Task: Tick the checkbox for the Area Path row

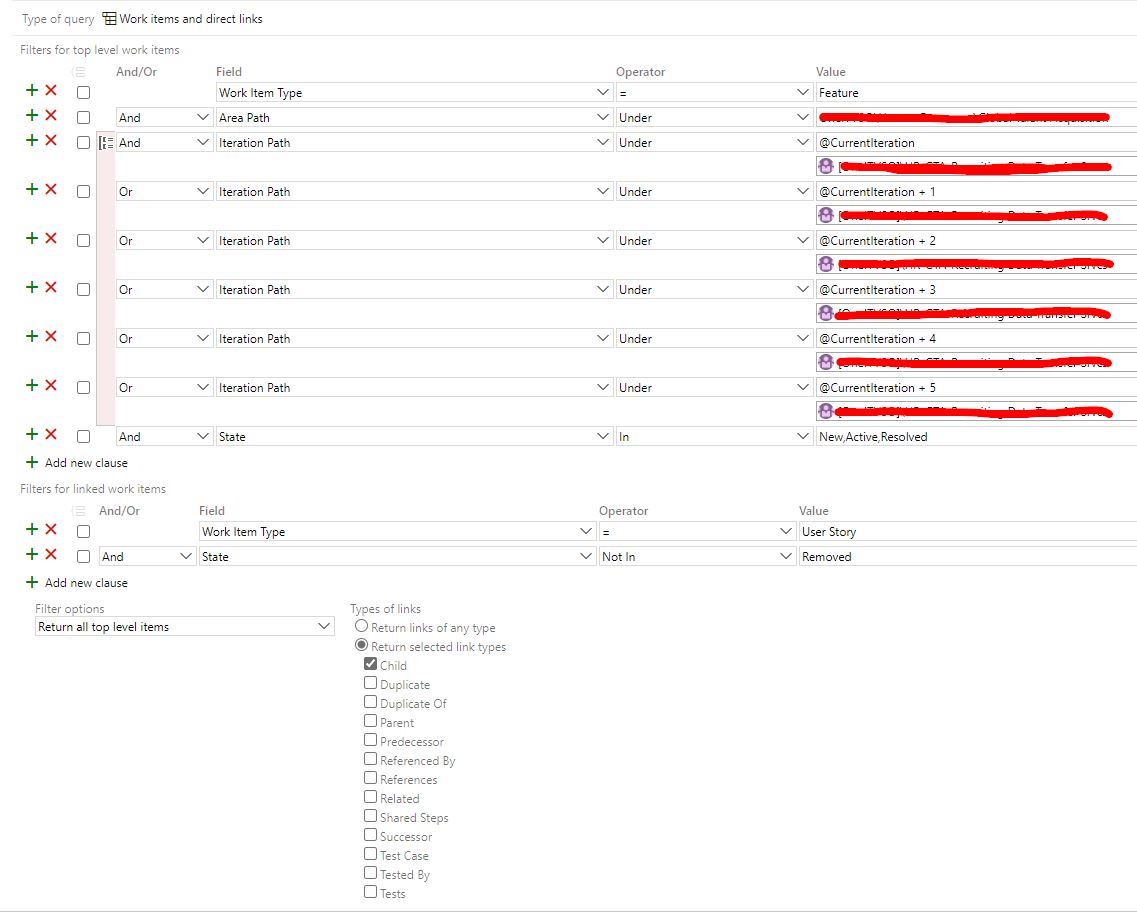Action: [x=83, y=117]
